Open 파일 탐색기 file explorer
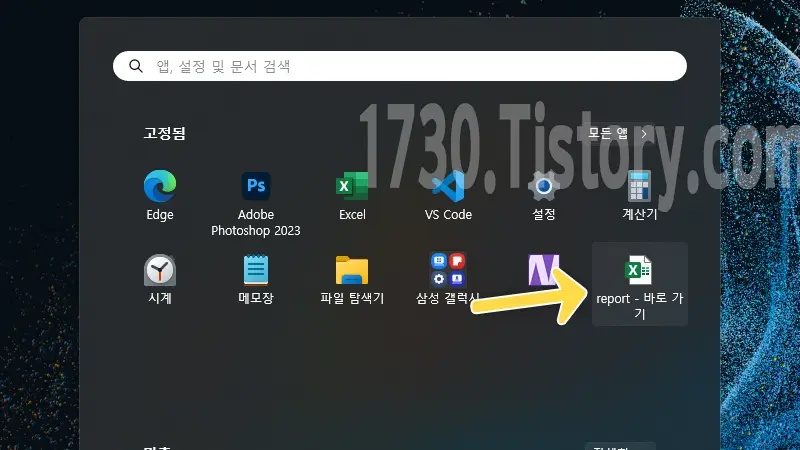This screenshot has width=800, height=450. (352, 280)
